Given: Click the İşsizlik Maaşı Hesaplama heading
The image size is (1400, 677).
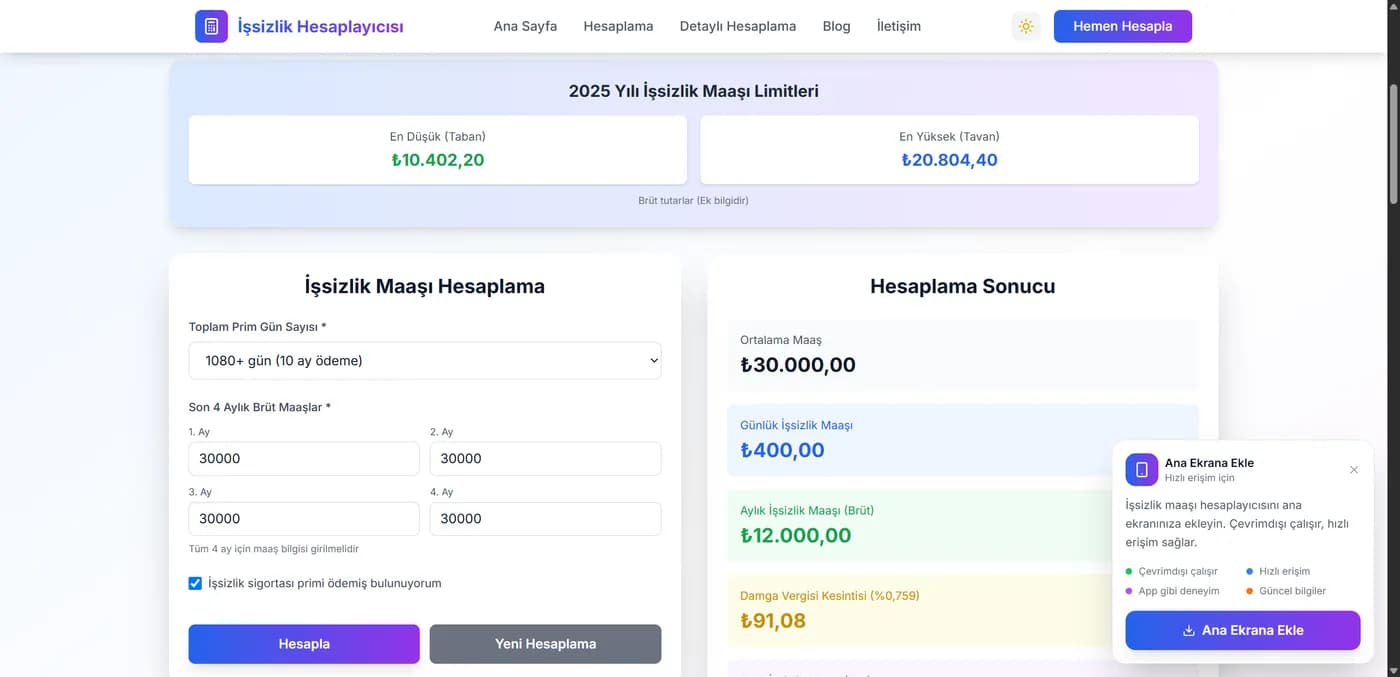Looking at the screenshot, I should [x=425, y=286].
